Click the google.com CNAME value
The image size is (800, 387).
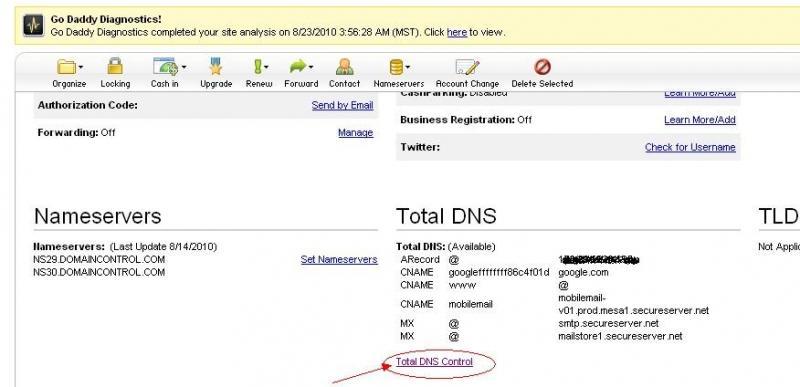583,272
